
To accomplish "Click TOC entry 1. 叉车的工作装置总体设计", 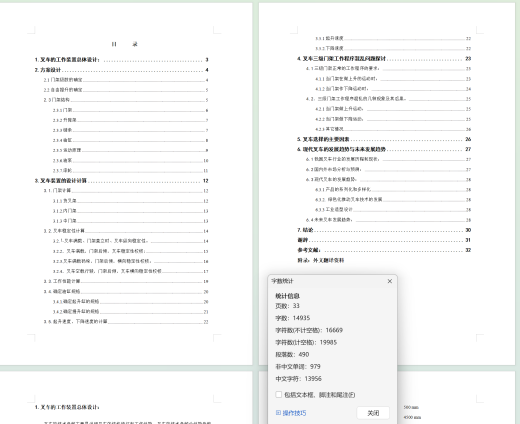I will pyautogui.click(x=122, y=60).
